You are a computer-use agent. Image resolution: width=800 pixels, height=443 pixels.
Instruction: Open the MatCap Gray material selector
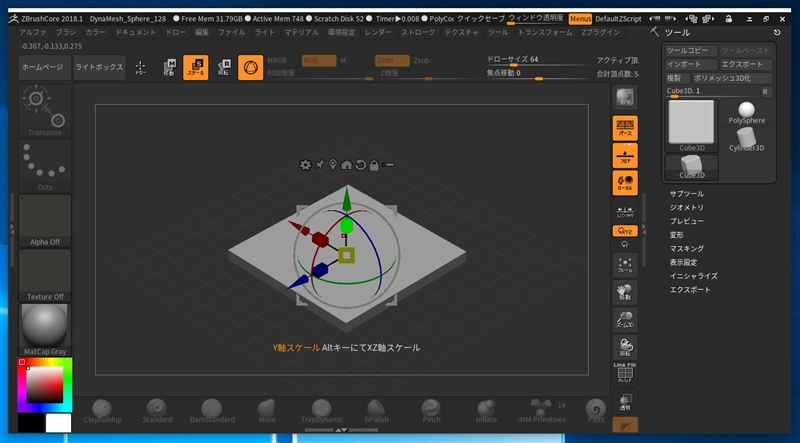(x=45, y=330)
